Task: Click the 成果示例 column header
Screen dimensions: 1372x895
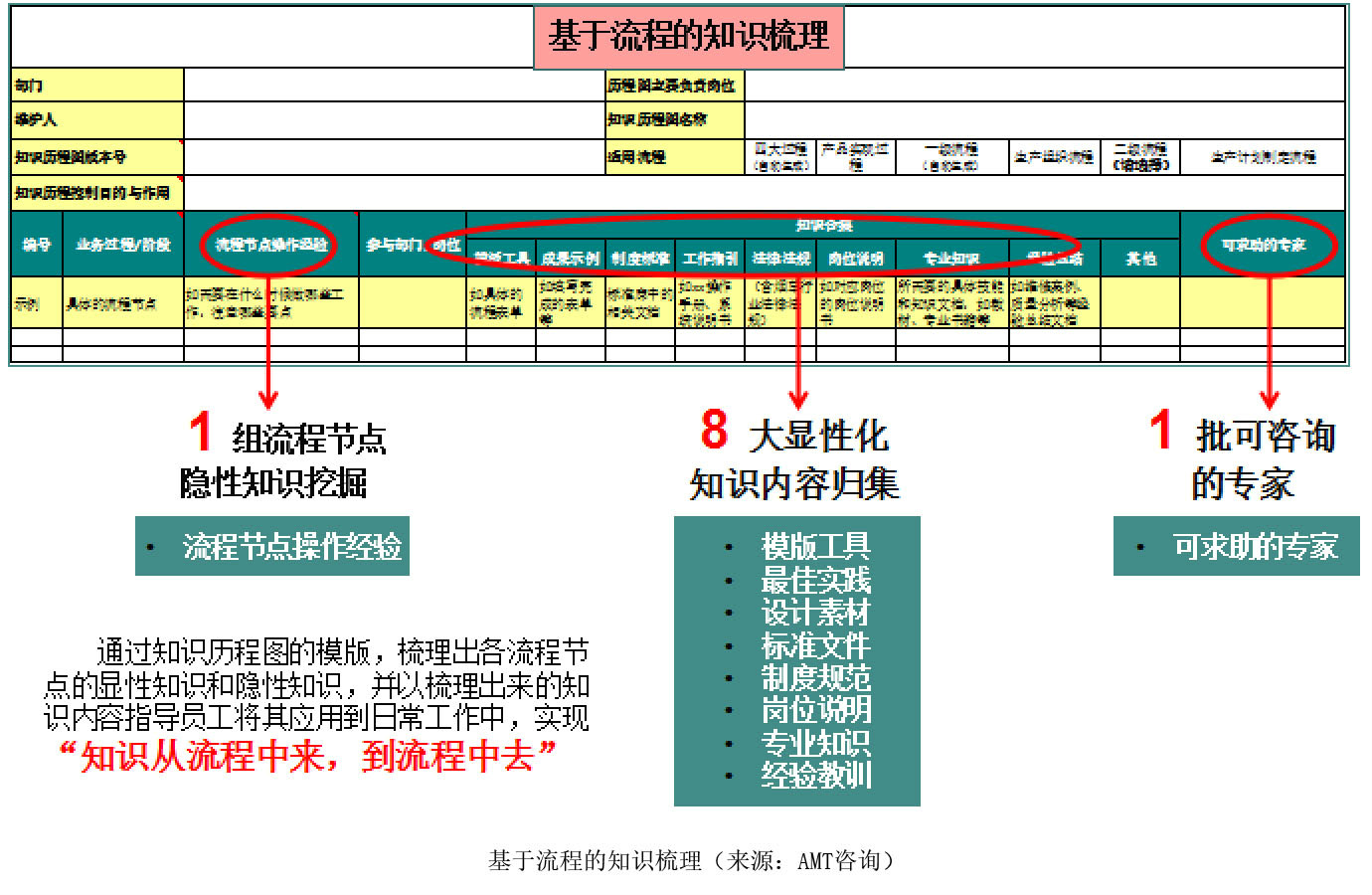Action: coord(571,259)
